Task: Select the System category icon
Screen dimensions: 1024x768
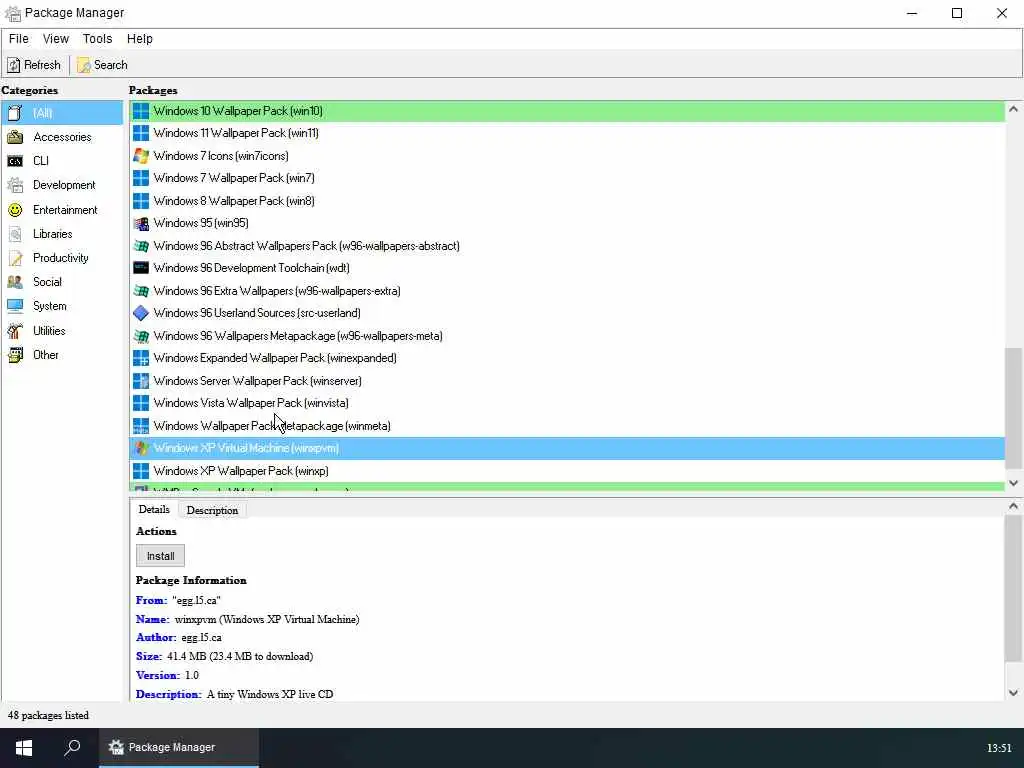Action: click(x=14, y=306)
